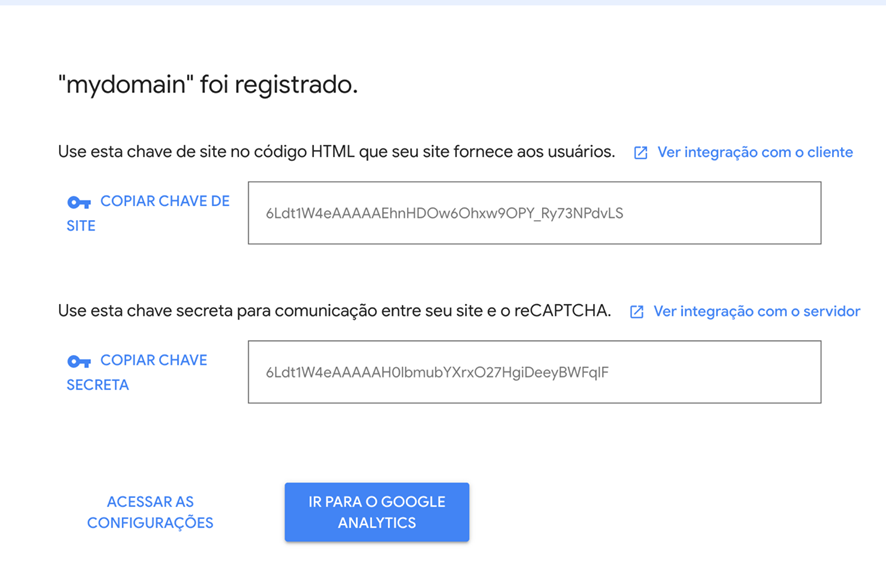Open ACESSAR AS CONFIGURAÇÕES
886x587 pixels.
(x=150, y=512)
